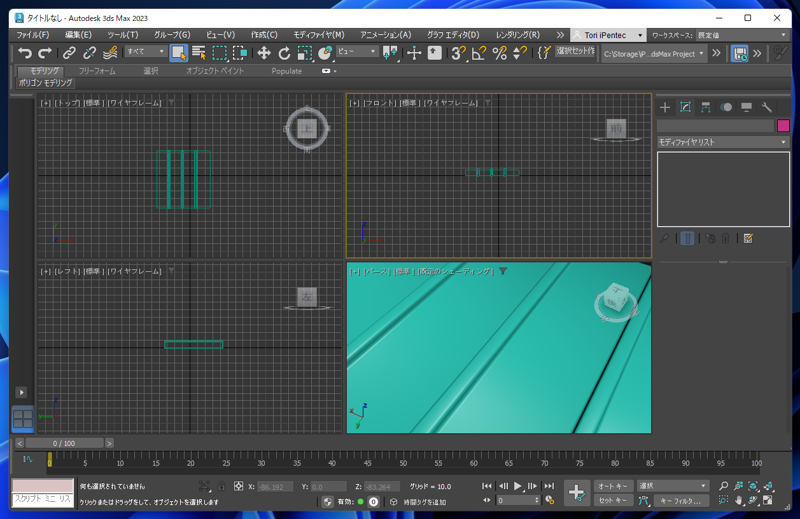
Task: Click the object name field in command panel
Action: point(715,126)
